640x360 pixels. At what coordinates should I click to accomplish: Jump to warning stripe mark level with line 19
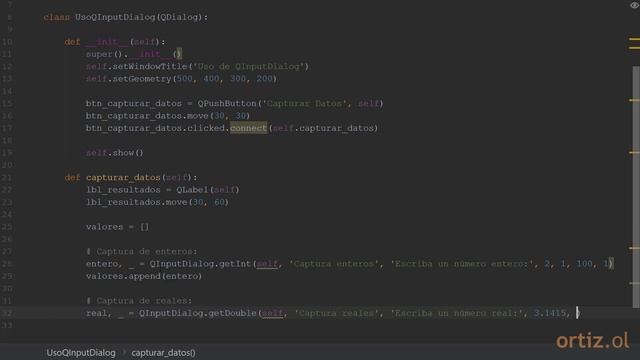634,152
